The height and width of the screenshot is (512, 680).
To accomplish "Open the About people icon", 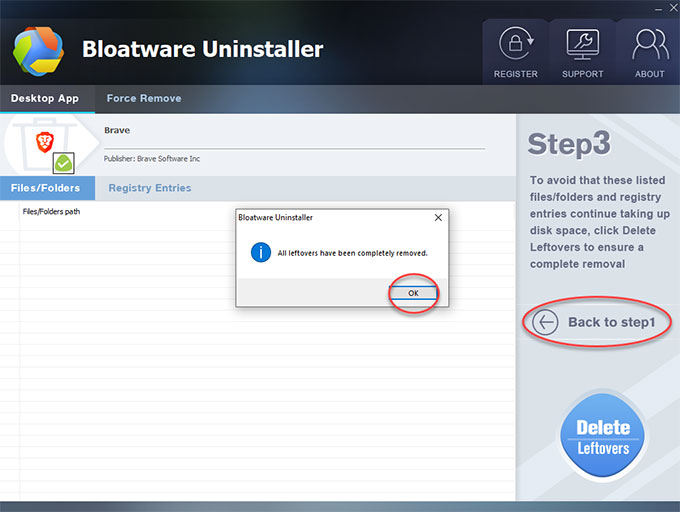I will coord(650,44).
